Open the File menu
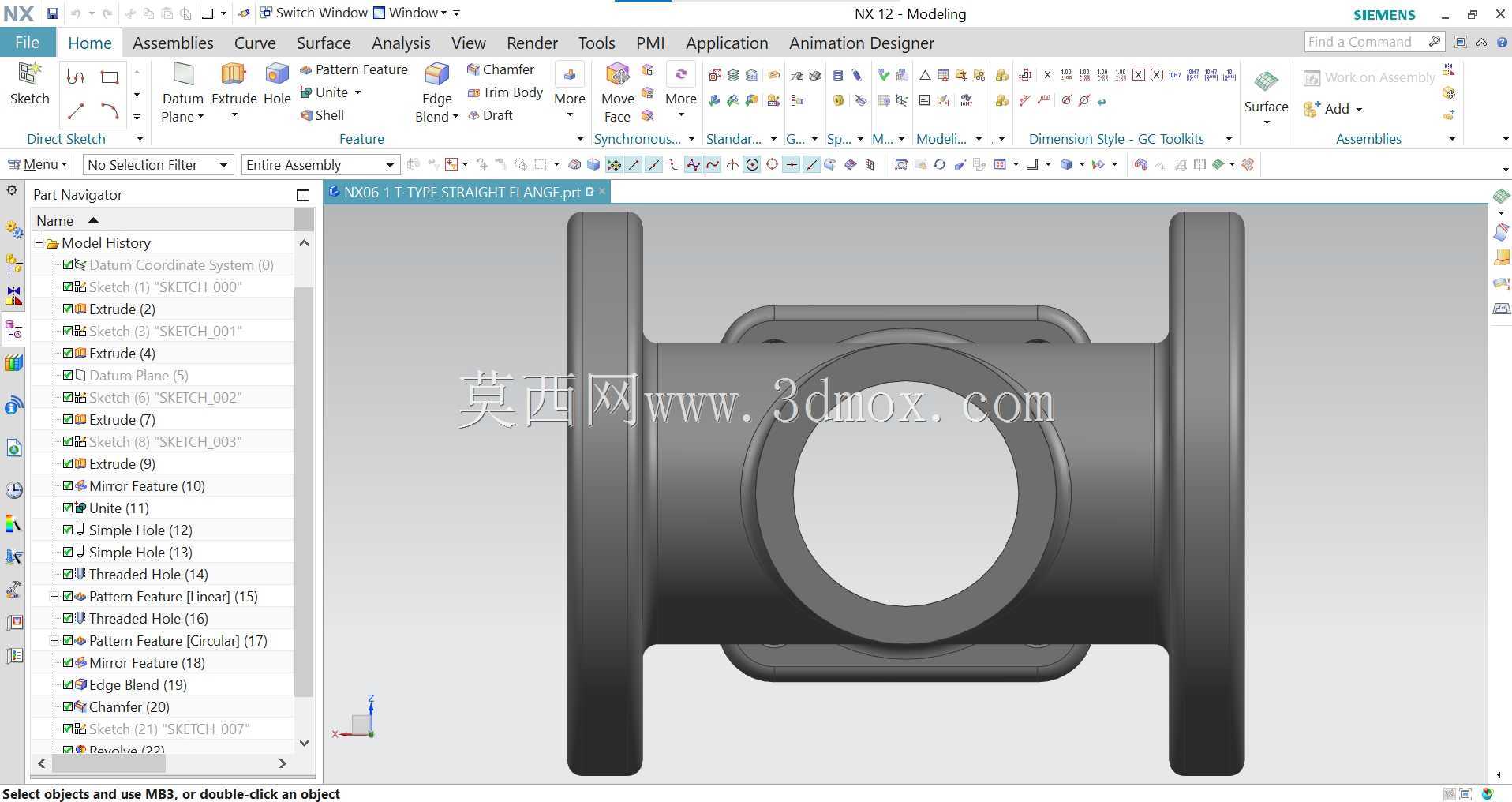The height and width of the screenshot is (802, 1512). click(27, 43)
